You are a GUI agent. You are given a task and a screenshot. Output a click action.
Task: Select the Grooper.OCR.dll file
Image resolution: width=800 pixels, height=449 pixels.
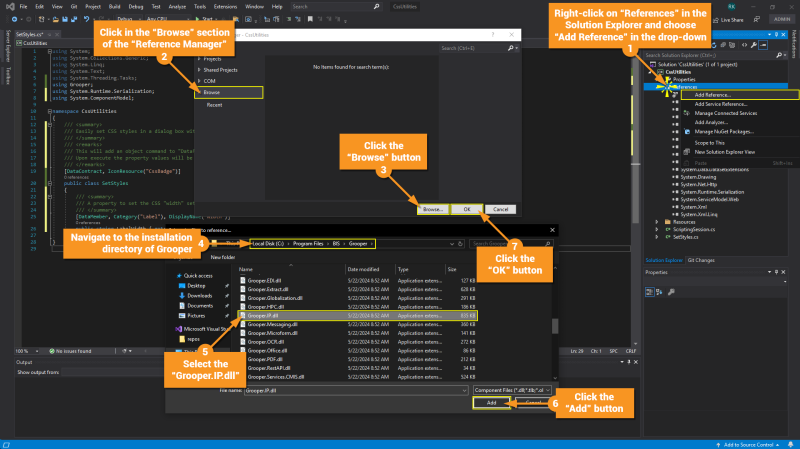tap(265, 342)
